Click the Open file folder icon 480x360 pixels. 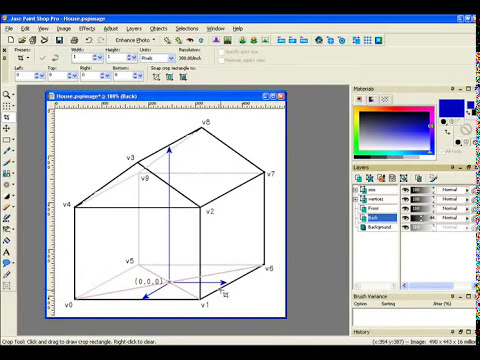(22, 40)
